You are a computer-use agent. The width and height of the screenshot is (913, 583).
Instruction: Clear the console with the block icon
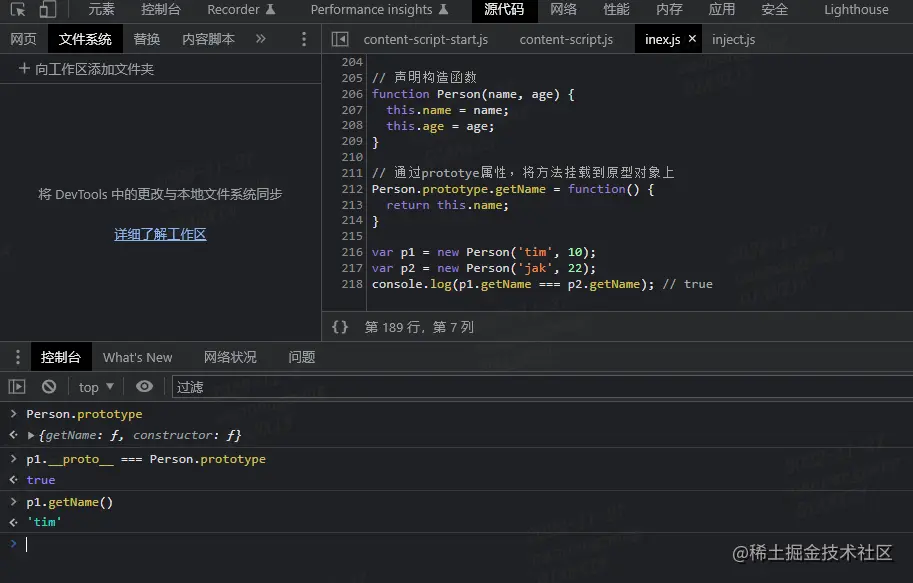pos(49,386)
